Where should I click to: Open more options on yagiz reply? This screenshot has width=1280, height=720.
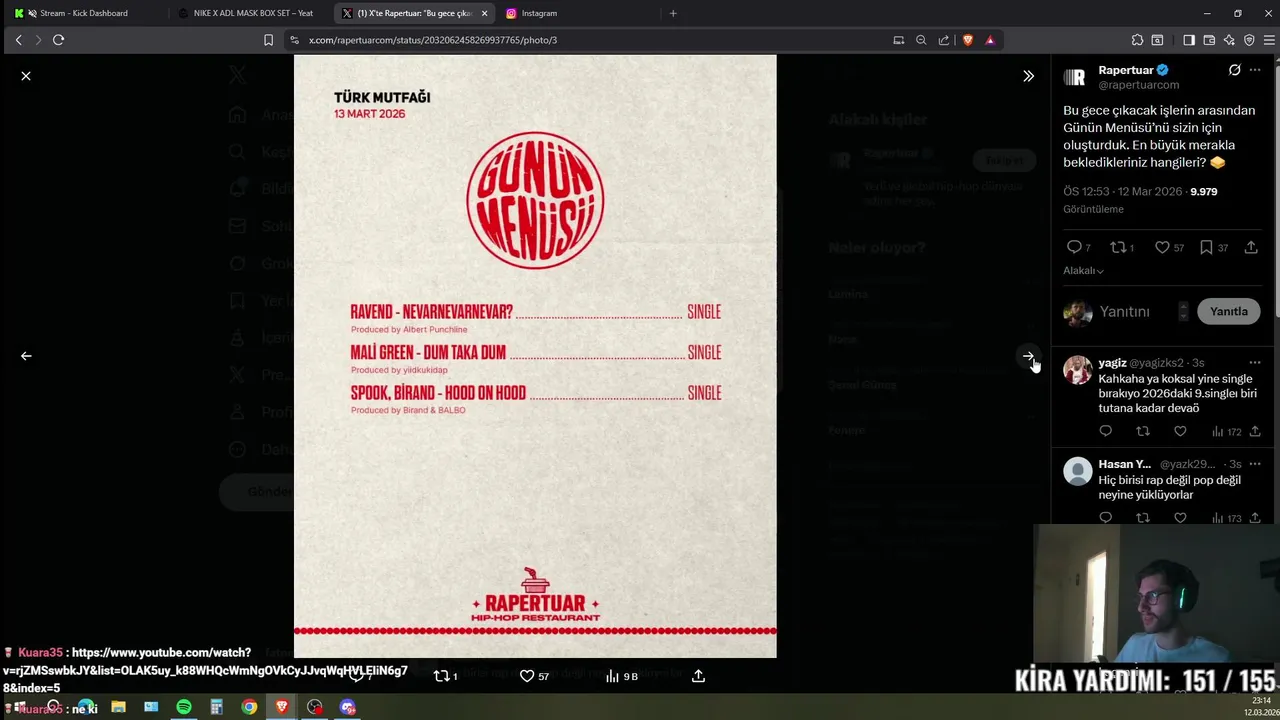(1255, 363)
